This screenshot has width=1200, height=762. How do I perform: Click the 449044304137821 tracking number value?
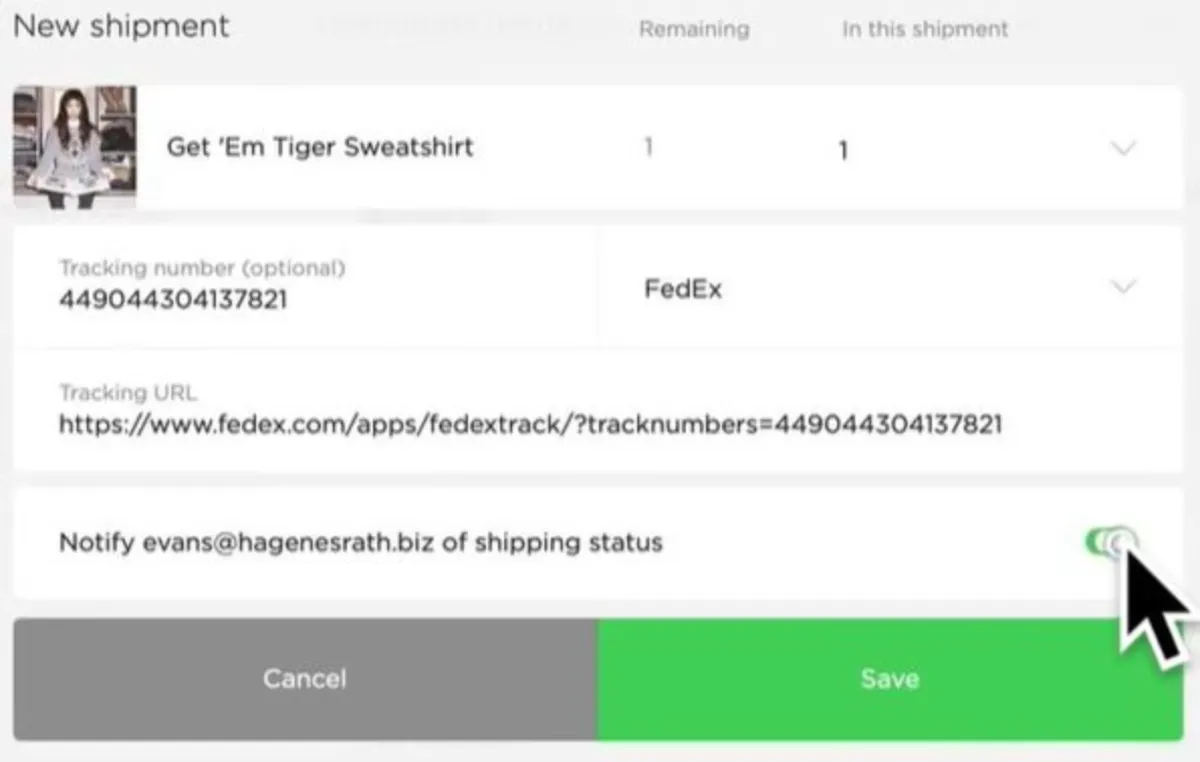coord(173,299)
